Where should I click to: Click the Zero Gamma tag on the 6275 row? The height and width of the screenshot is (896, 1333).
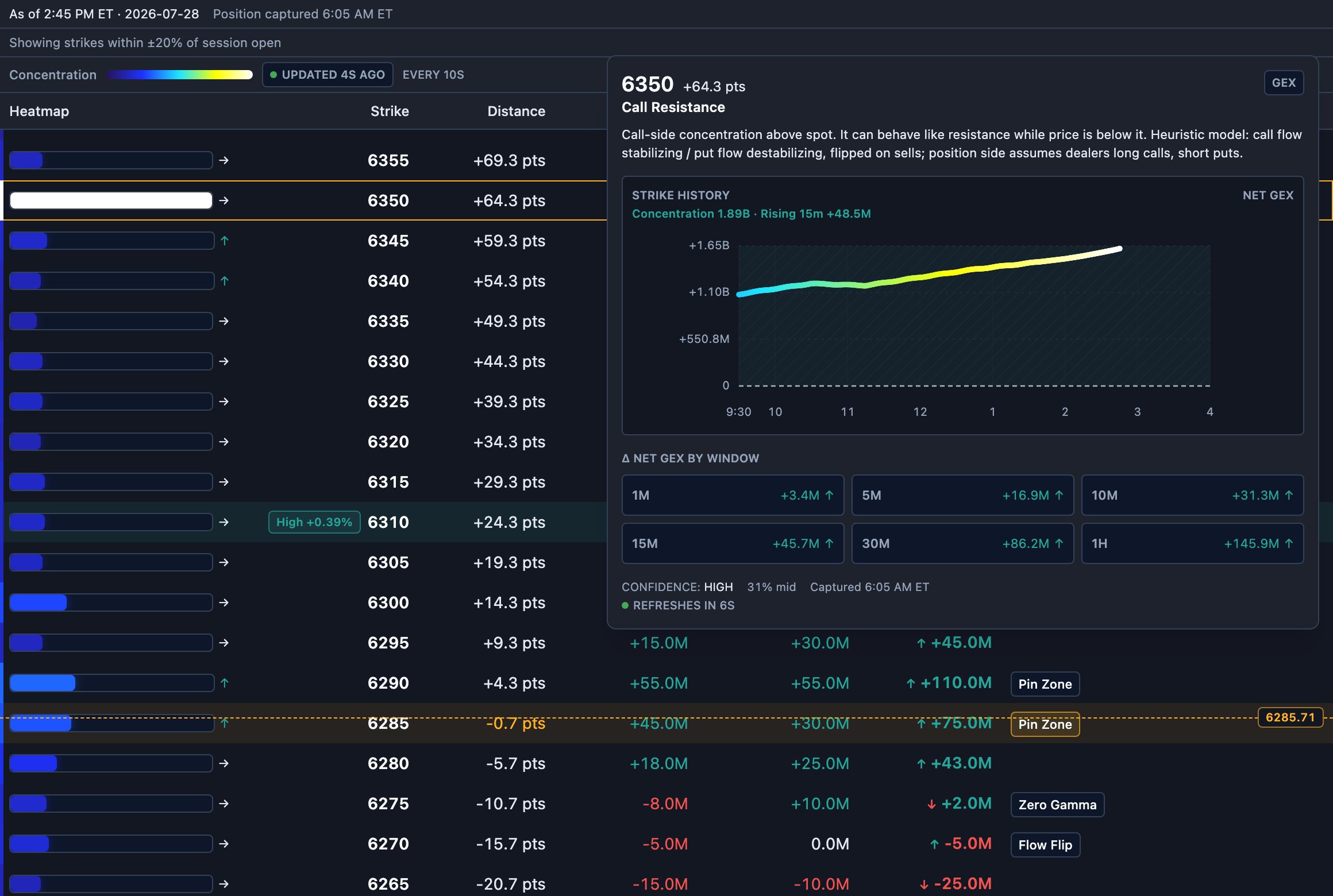point(1057,805)
